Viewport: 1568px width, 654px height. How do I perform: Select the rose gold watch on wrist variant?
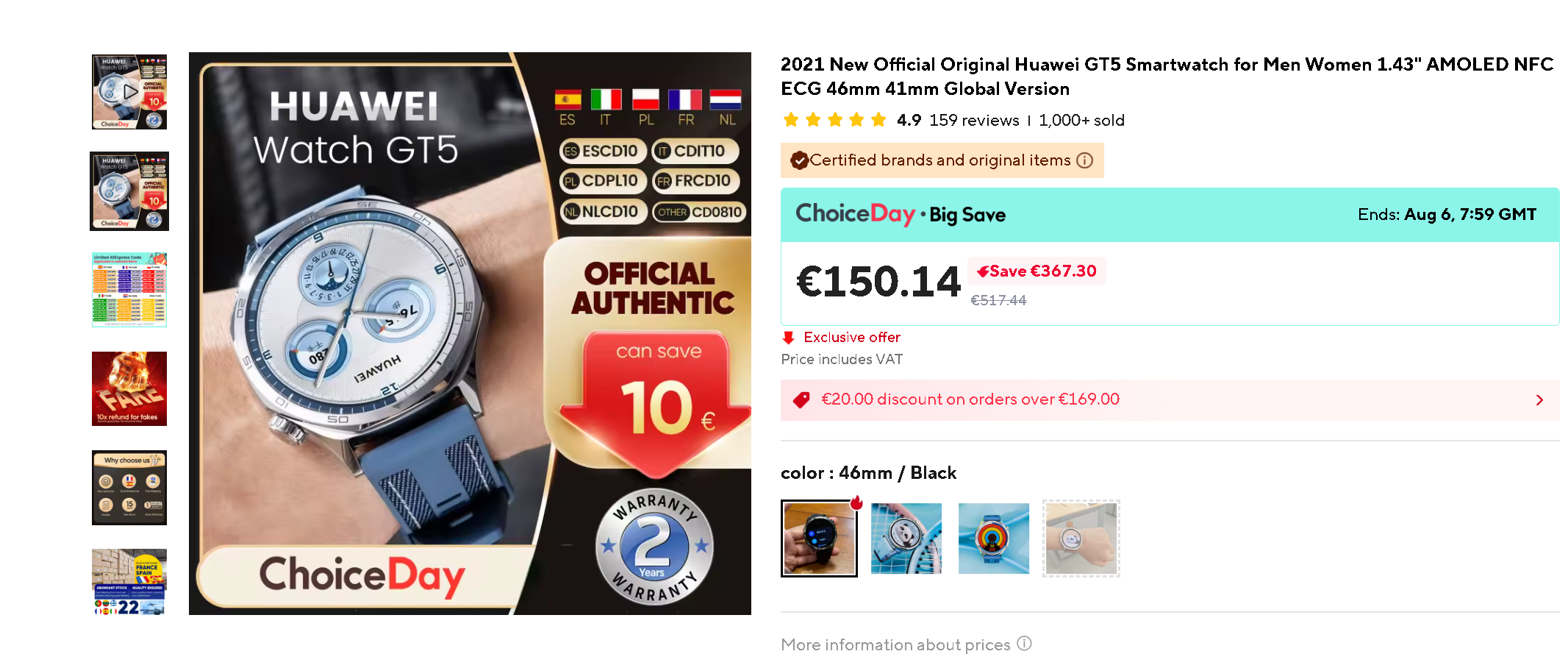point(1081,539)
